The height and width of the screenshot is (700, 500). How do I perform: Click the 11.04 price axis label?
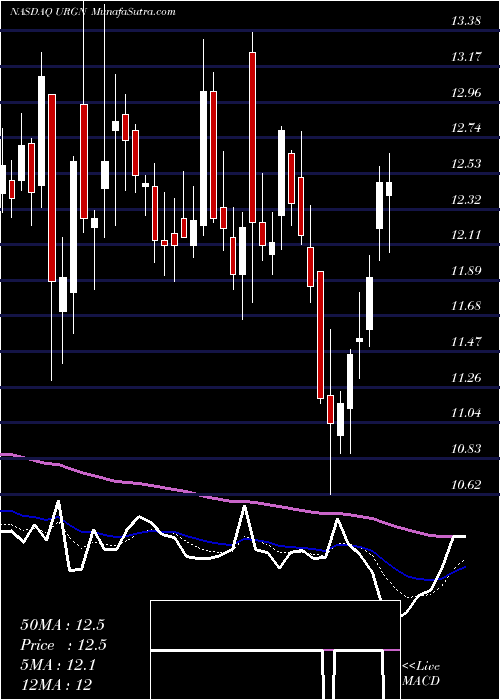[x=467, y=413]
